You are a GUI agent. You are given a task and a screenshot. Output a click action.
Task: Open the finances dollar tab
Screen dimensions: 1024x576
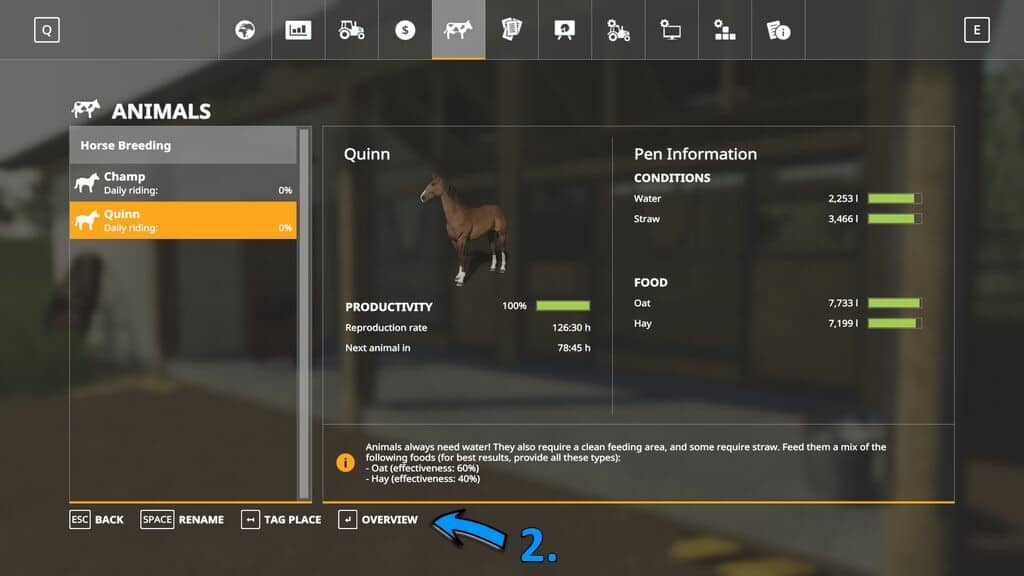click(x=405, y=30)
